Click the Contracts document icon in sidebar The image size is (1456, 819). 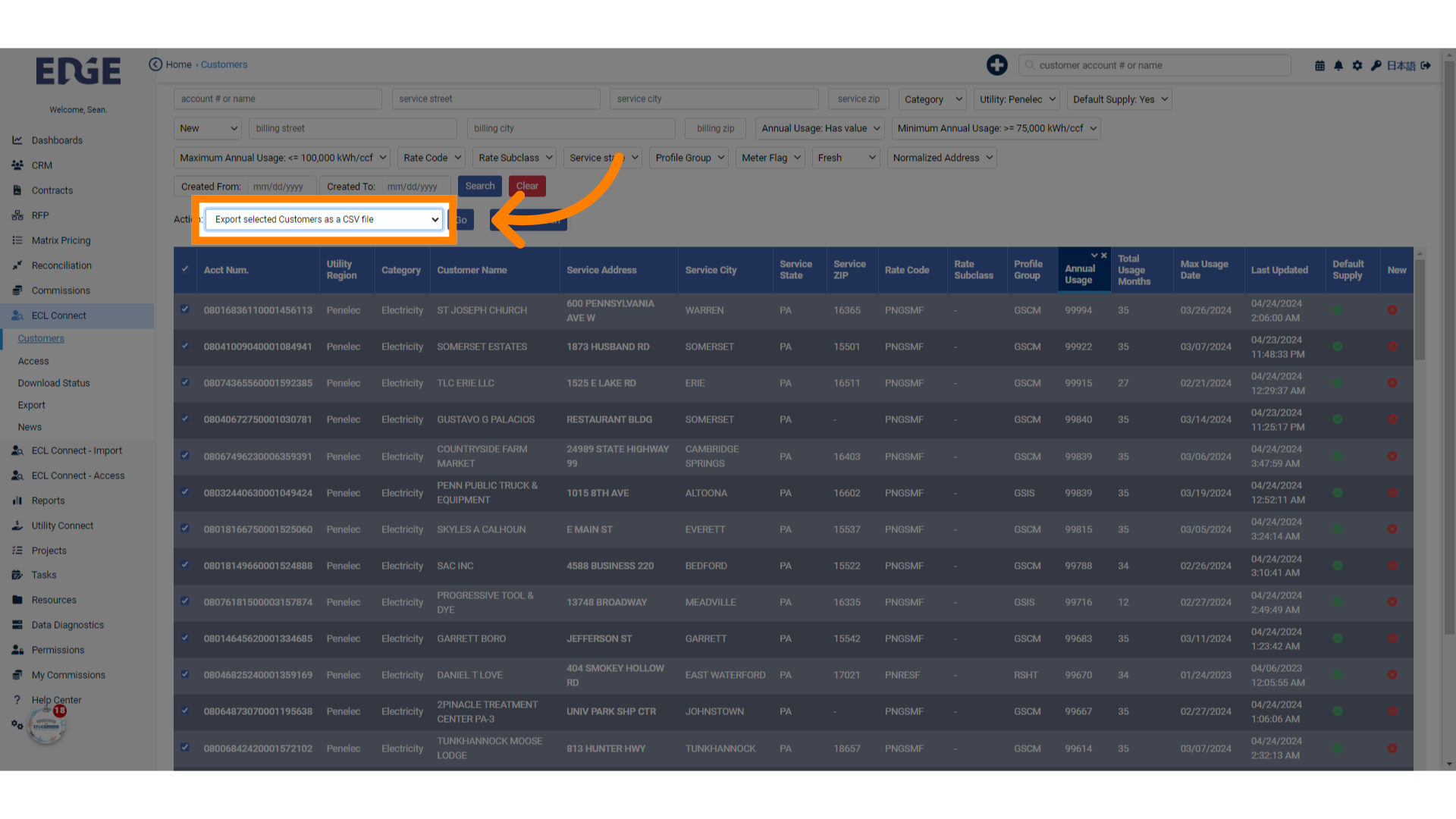pos(17,190)
